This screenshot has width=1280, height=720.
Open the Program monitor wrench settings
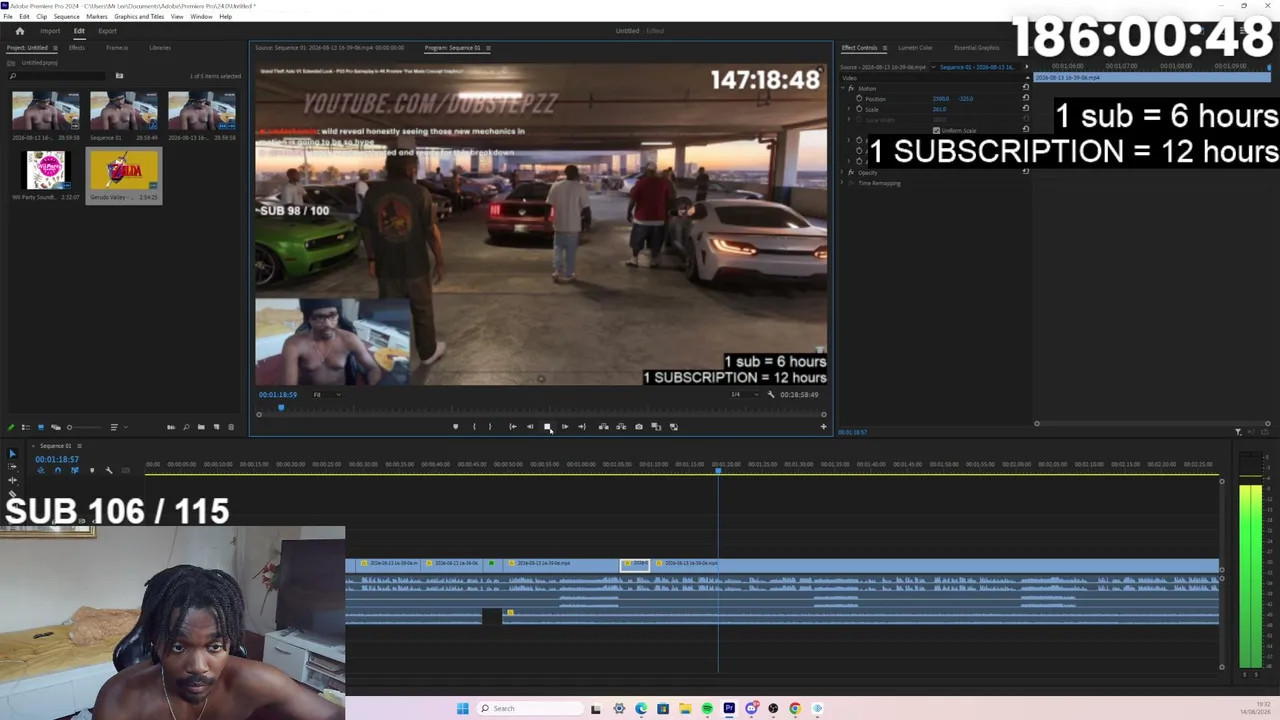click(770, 395)
